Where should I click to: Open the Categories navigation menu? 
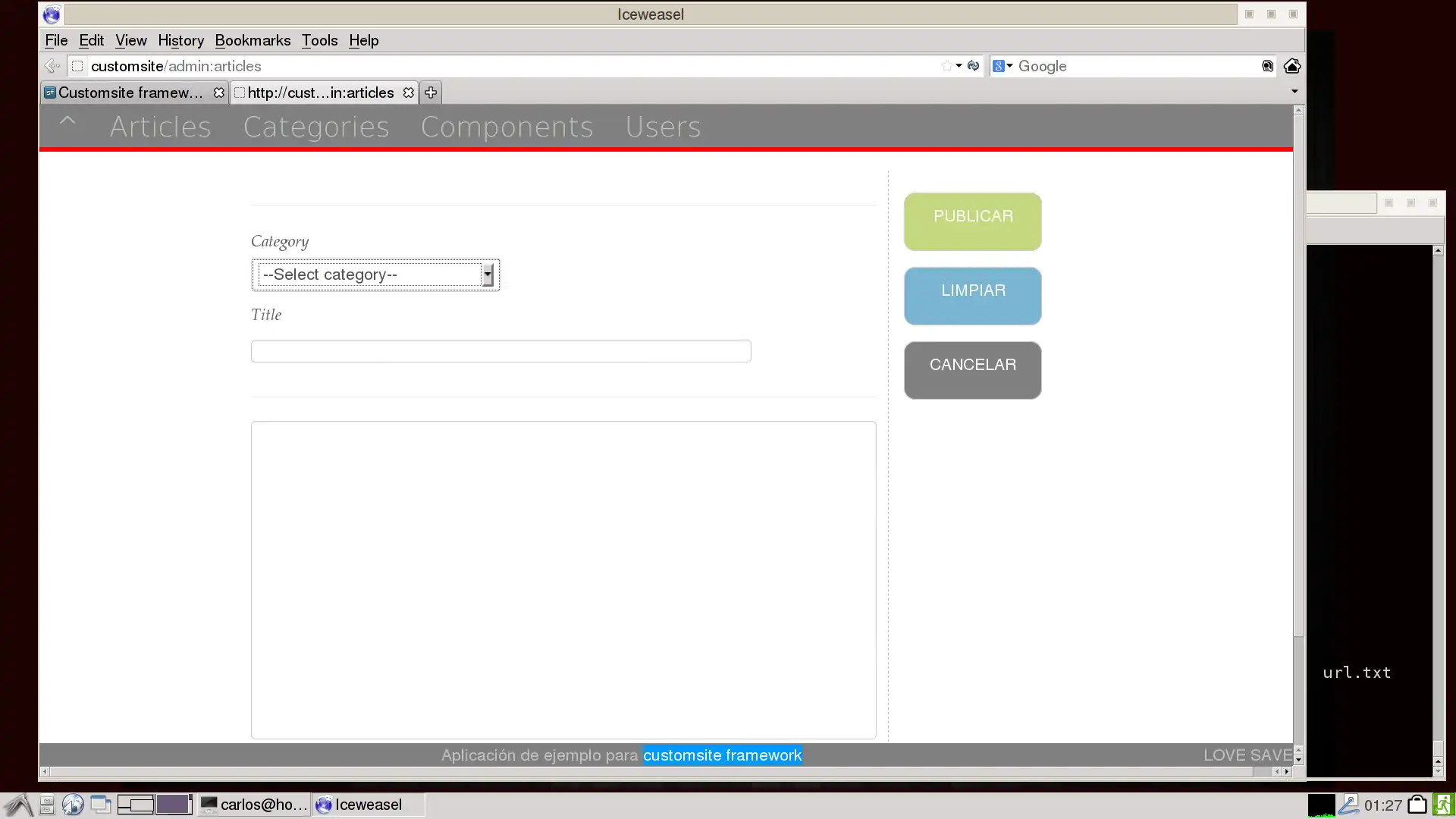tap(315, 126)
